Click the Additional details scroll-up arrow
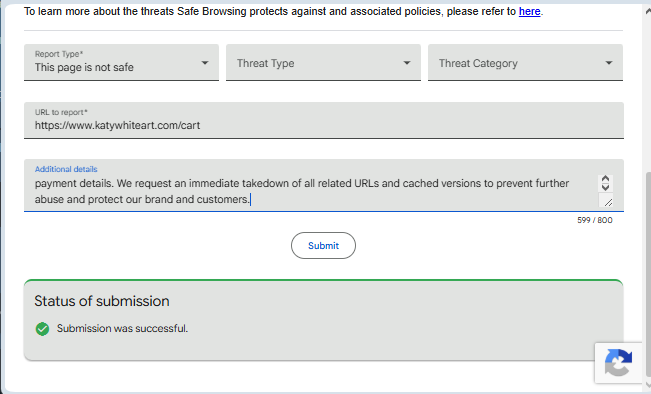This screenshot has height=394, width=651. pyautogui.click(x=605, y=179)
